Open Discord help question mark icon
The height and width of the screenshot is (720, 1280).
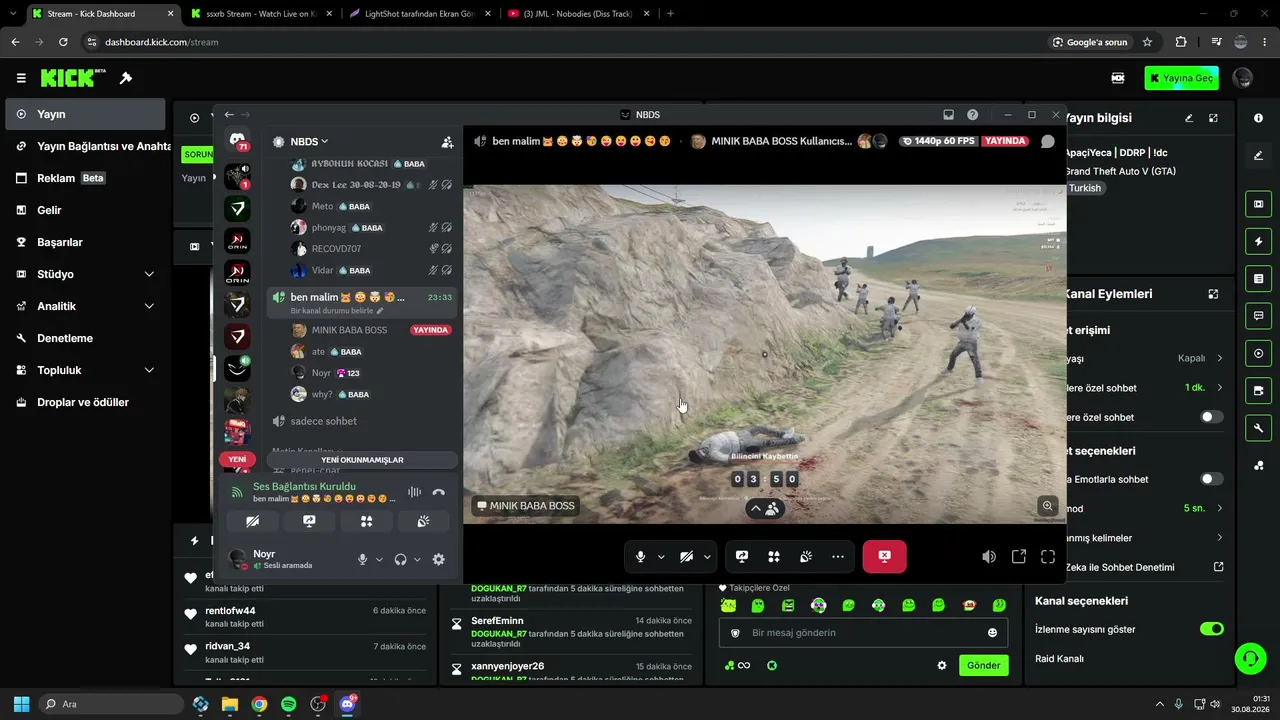pos(972,115)
